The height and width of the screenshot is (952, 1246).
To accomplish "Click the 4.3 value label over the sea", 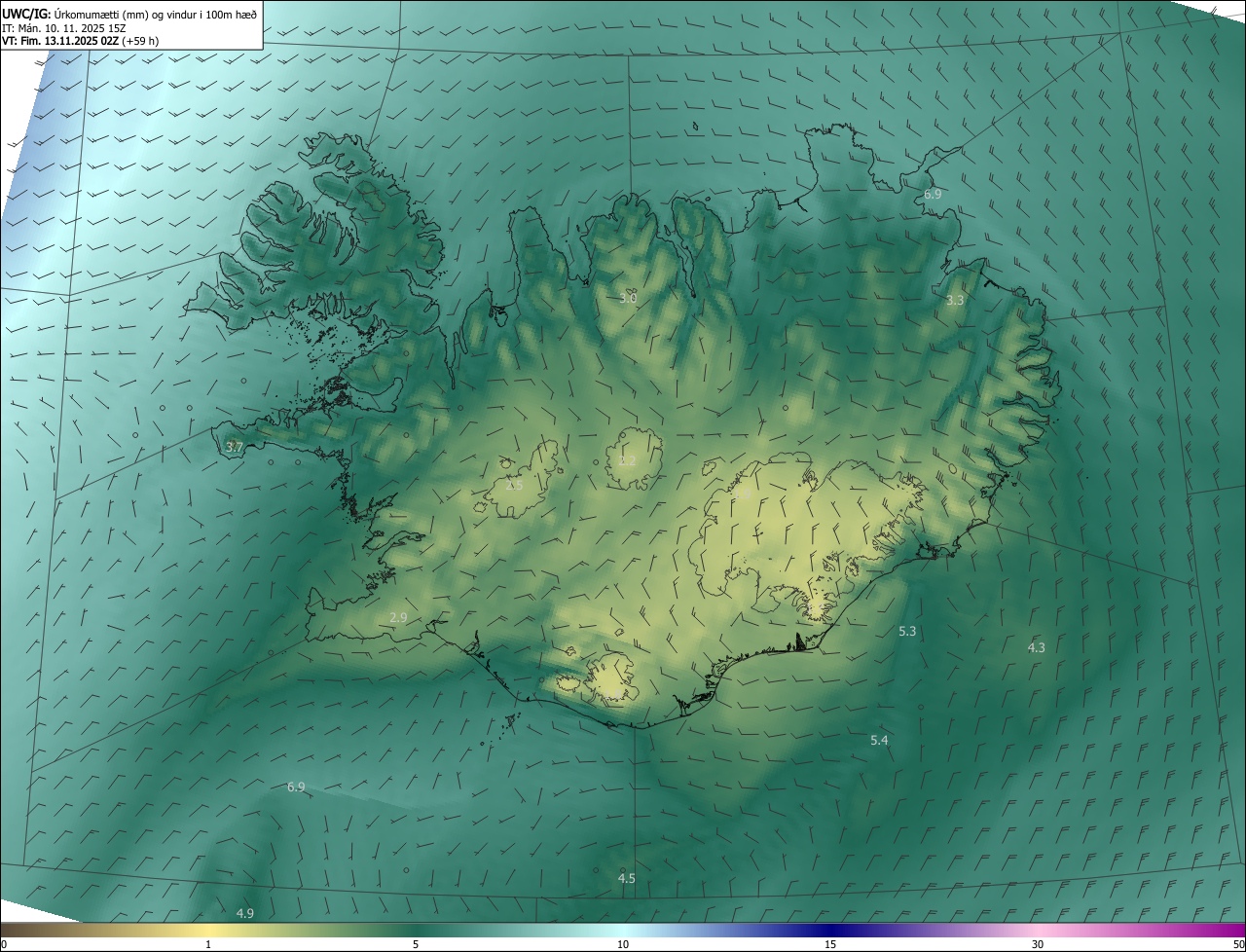I will 1037,647.
